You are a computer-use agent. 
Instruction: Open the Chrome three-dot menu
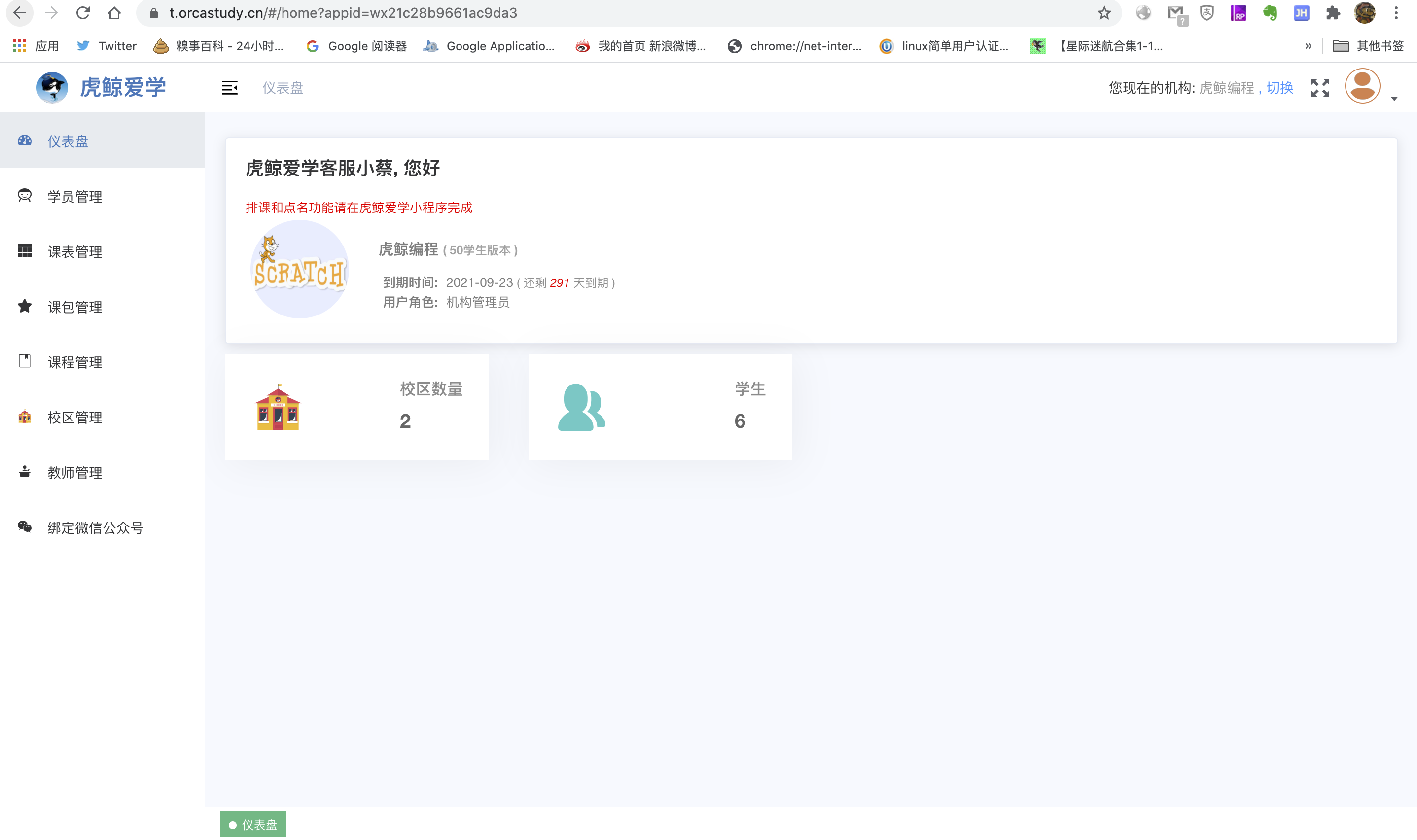click(1396, 12)
